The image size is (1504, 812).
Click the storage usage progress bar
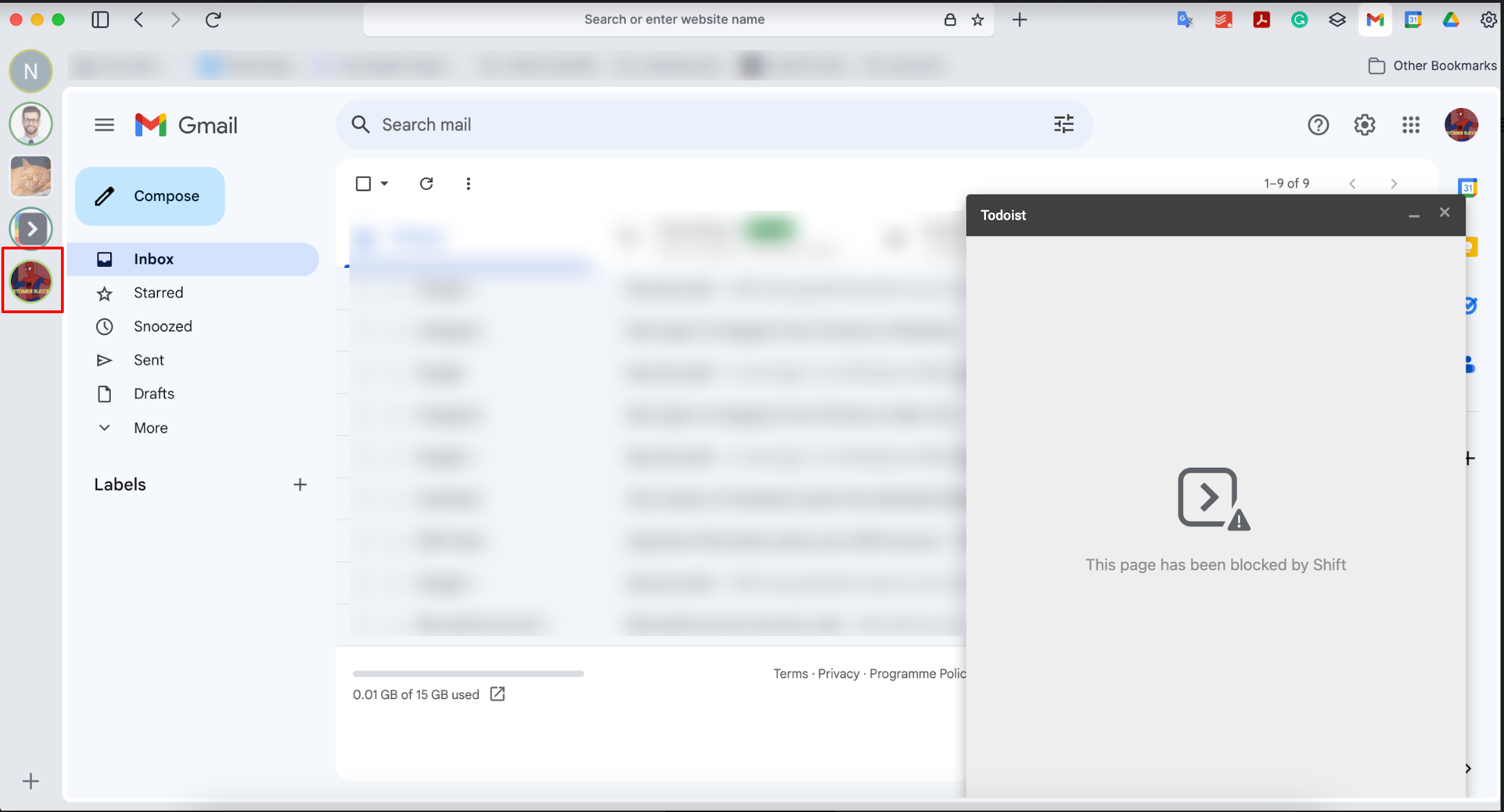(469, 673)
